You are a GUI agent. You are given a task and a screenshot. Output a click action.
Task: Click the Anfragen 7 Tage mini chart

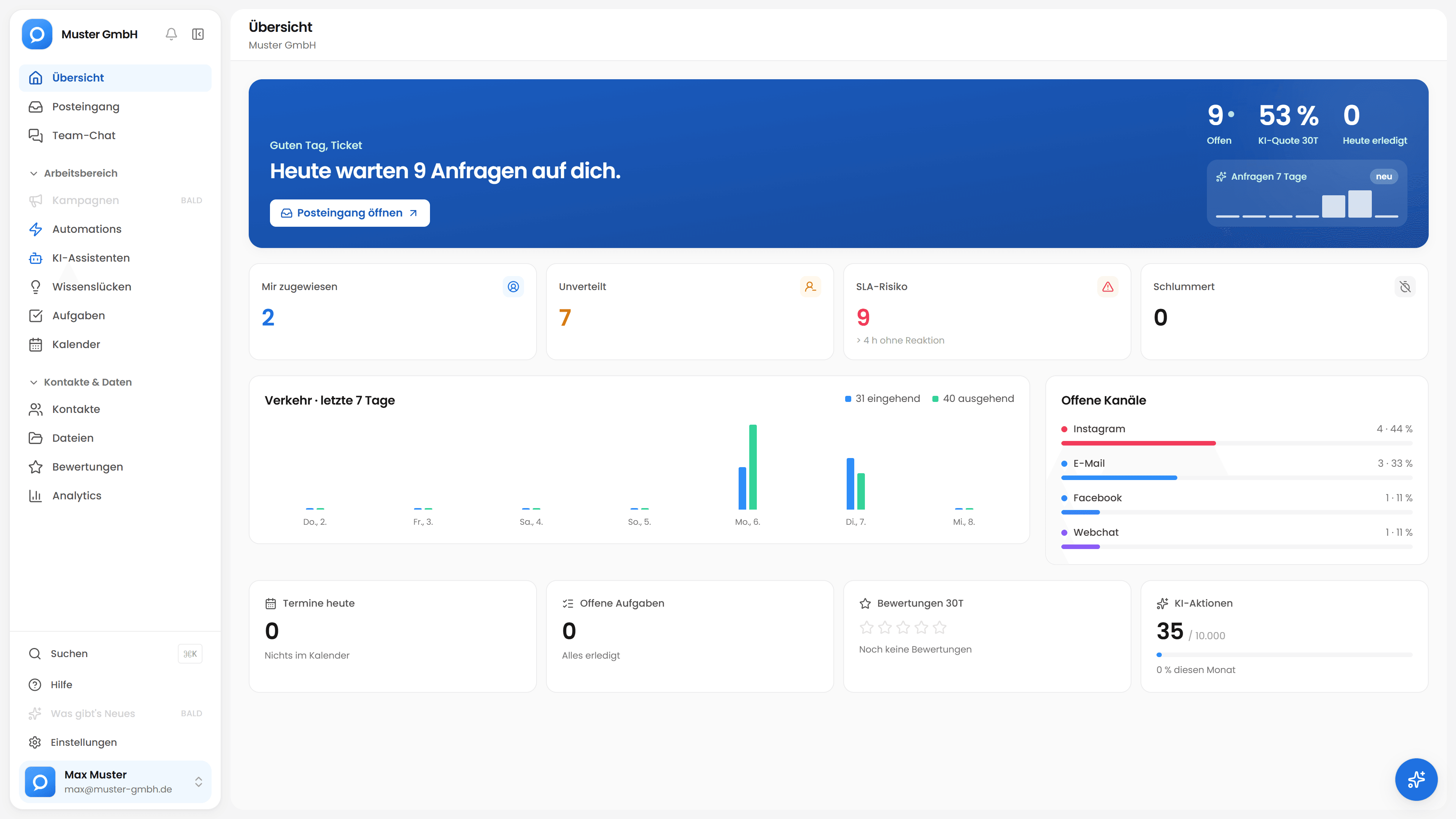point(1307,204)
